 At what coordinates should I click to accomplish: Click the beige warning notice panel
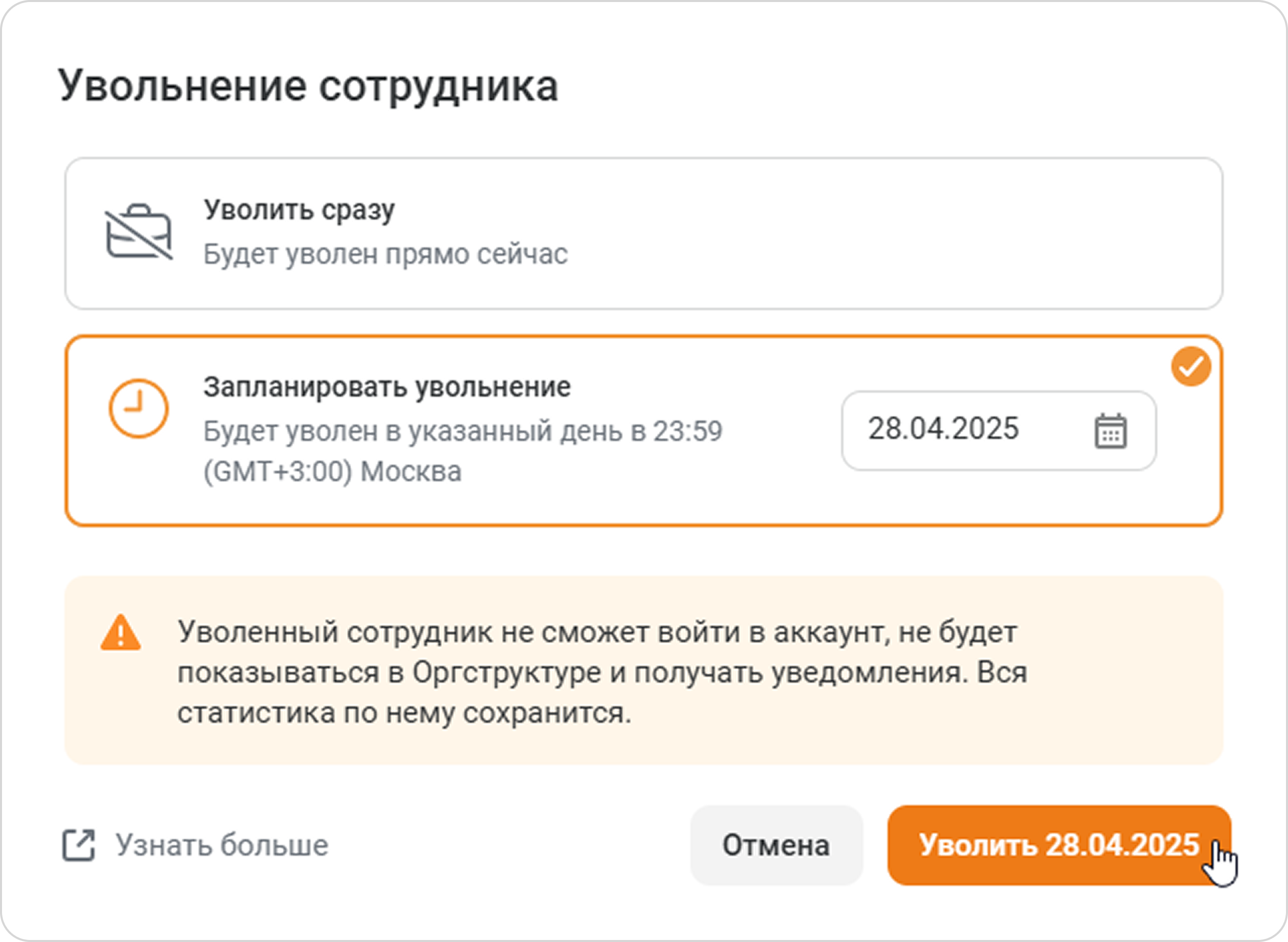click(x=643, y=671)
